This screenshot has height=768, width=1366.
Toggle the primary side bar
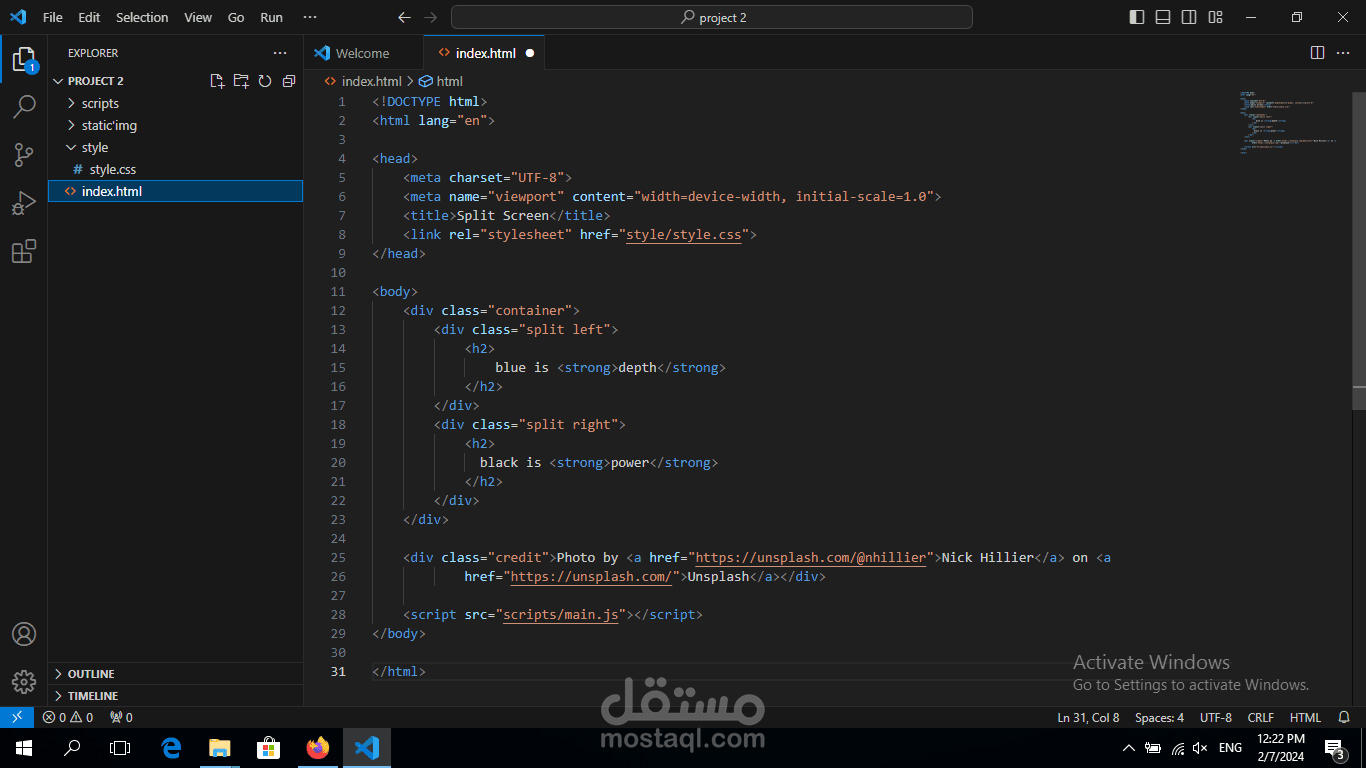1137,17
